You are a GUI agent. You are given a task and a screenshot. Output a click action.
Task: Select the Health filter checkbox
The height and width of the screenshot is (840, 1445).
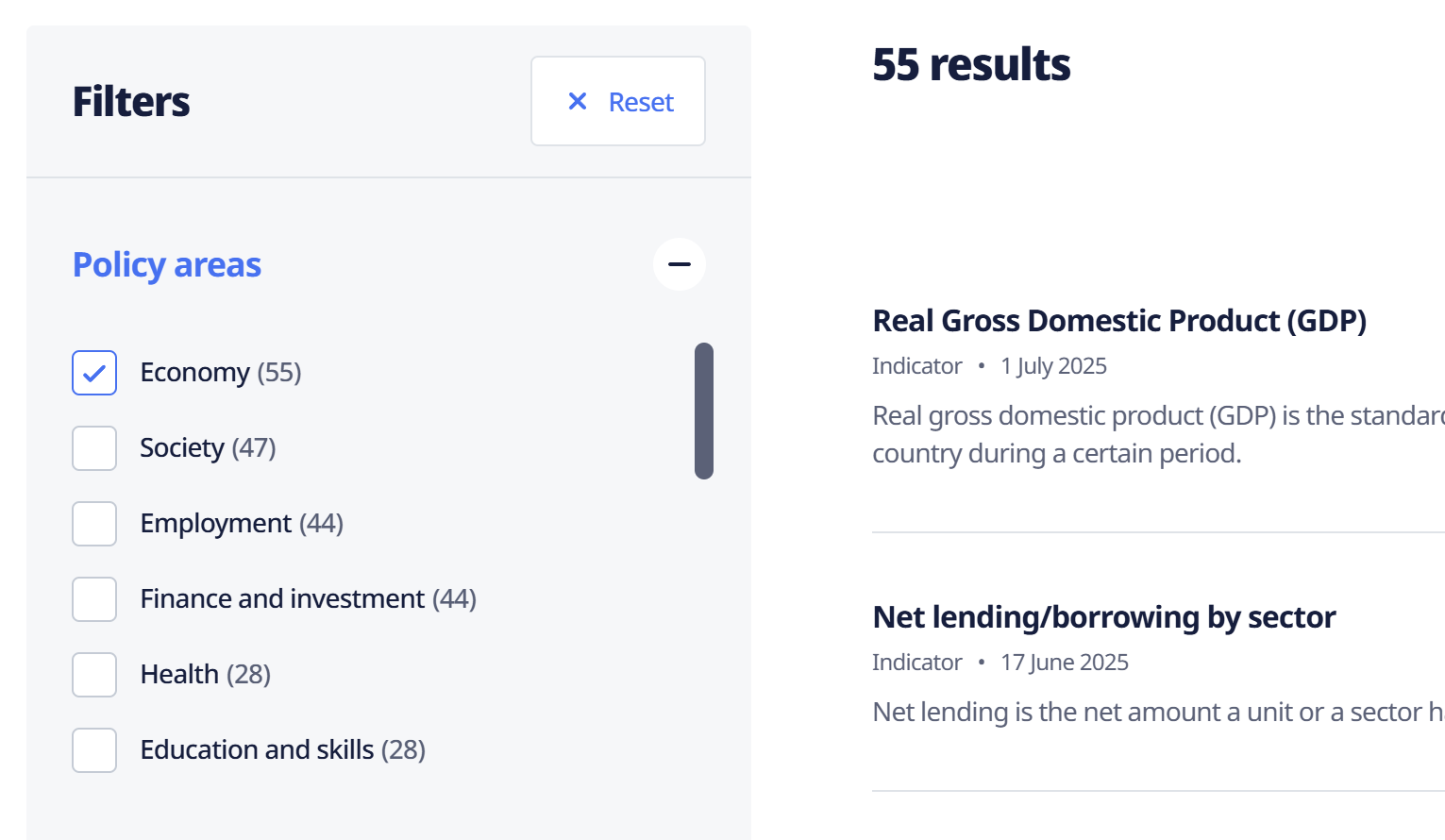tap(94, 675)
